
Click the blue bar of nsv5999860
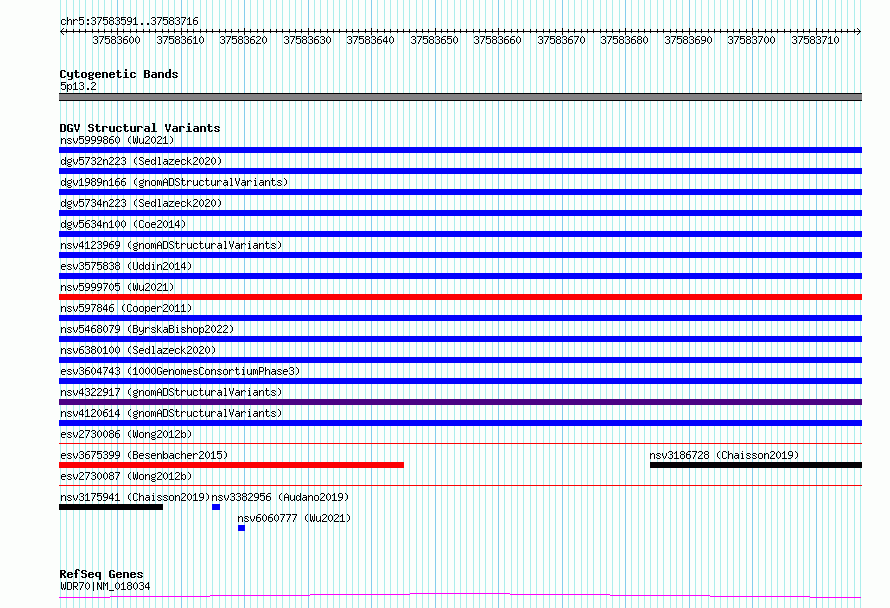point(460,150)
